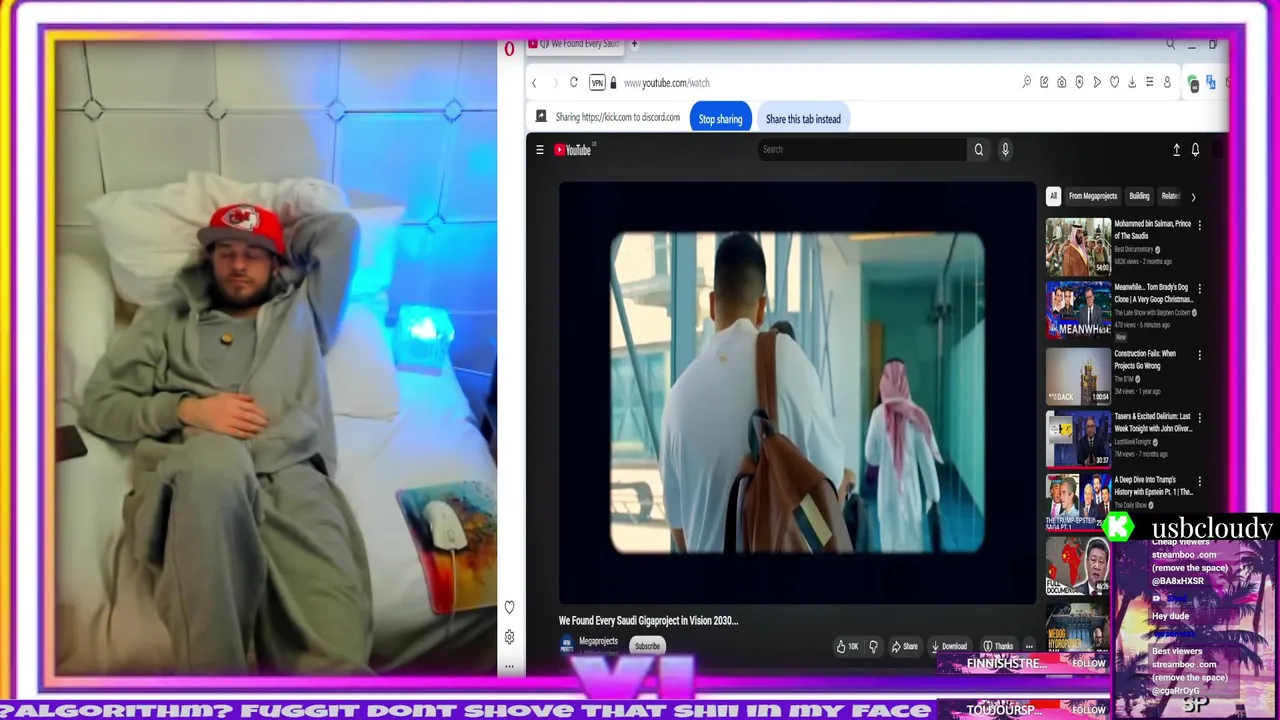Open 'Construction Fails: When Projects' video
Image resolution: width=1280 pixels, height=720 pixels.
click(1078, 376)
